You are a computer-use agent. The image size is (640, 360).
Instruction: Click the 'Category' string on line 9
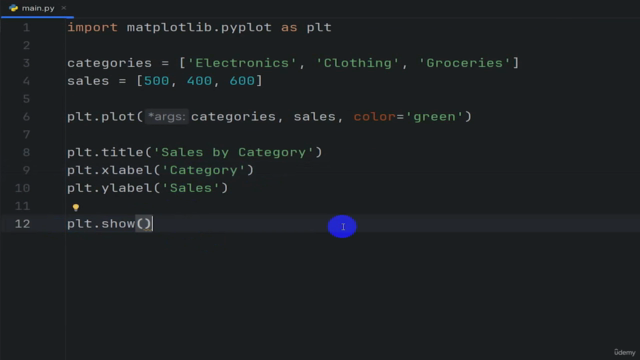click(204, 170)
